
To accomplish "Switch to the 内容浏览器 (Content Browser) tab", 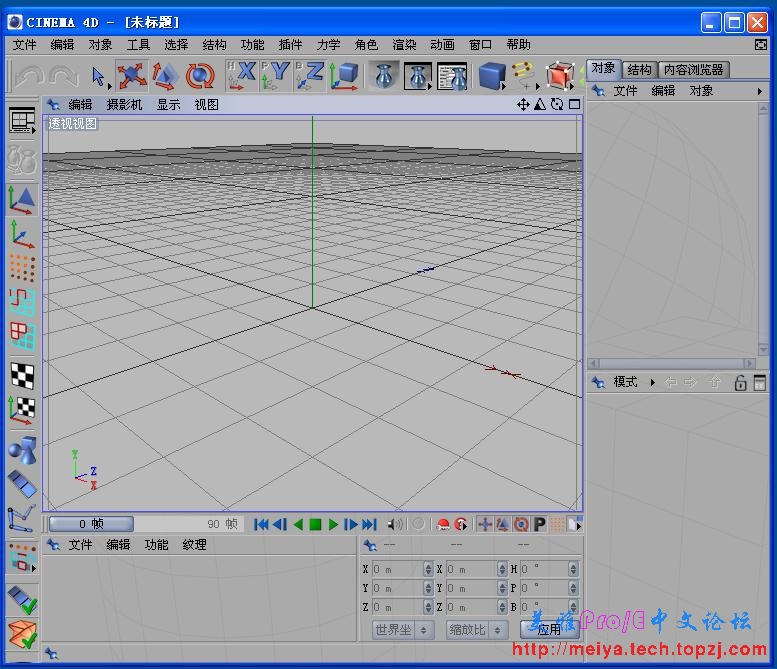I will [694, 69].
